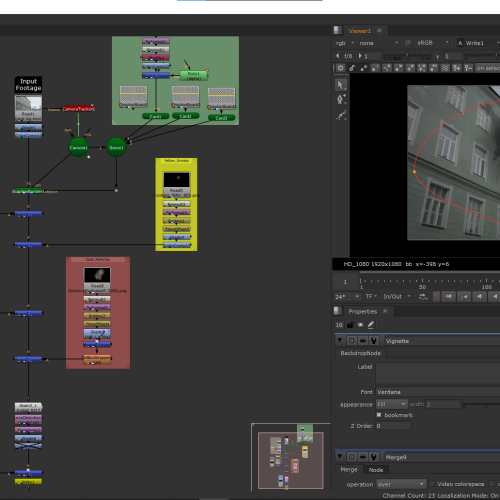
Task: Select the Scene1 node
Action: pos(116,147)
